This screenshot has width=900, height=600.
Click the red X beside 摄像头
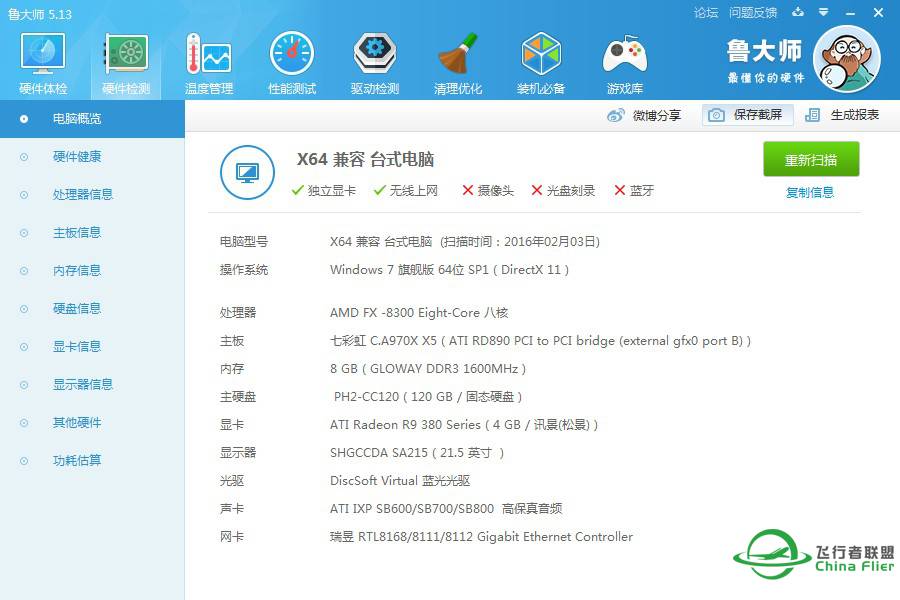(466, 189)
